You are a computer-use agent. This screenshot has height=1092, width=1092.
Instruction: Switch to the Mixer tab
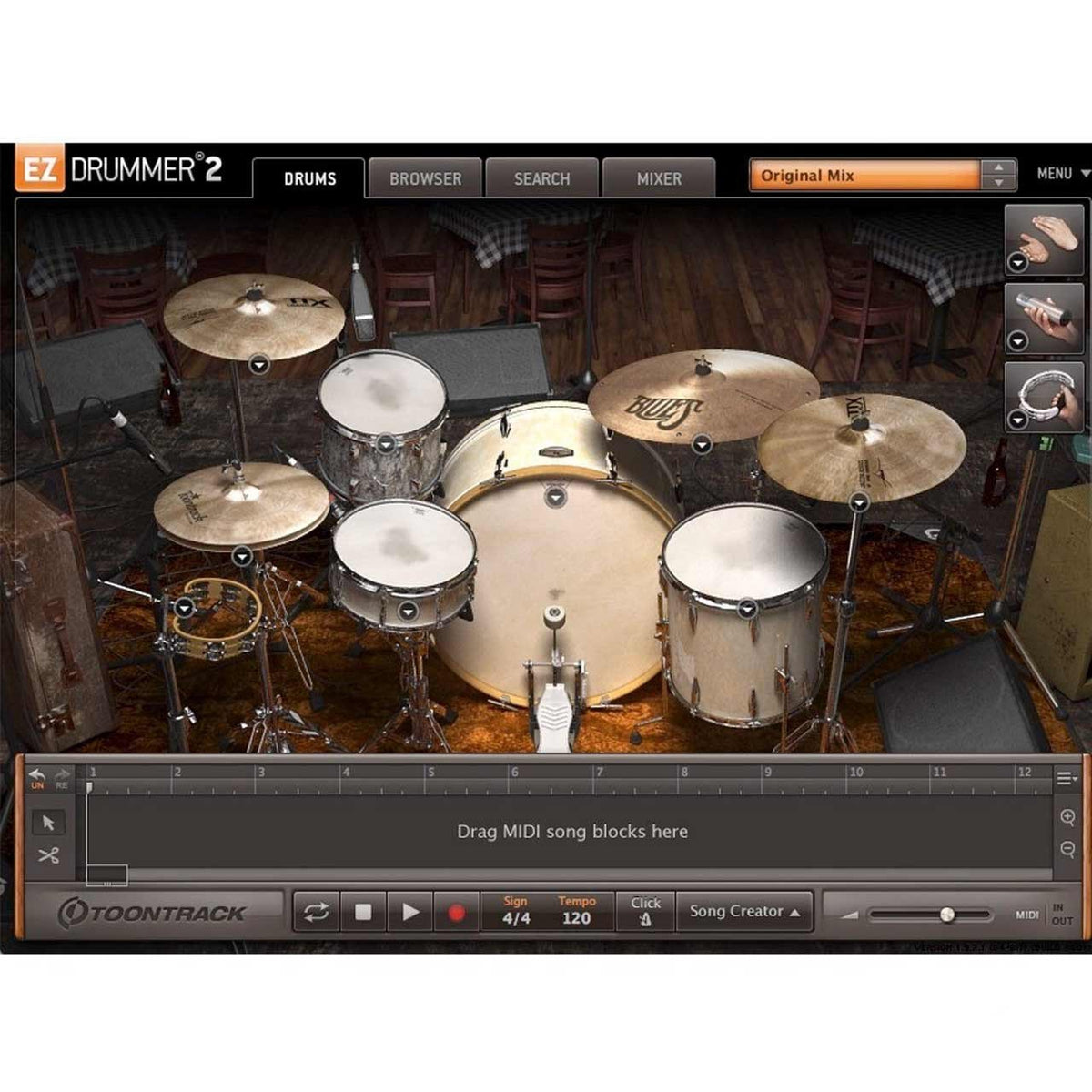pyautogui.click(x=658, y=178)
